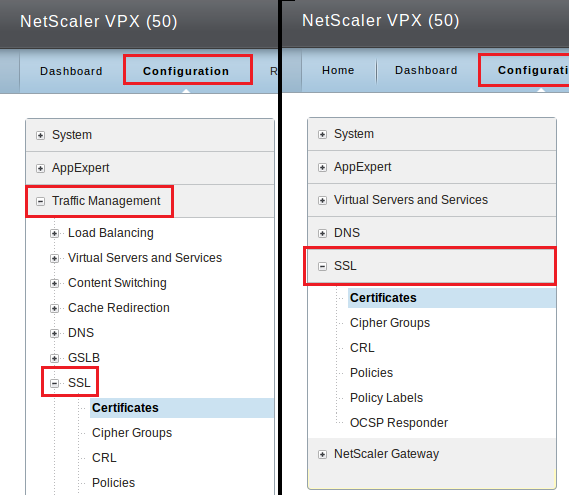This screenshot has width=569, height=496.
Task: Expand top-level DNS node in right panel
Action: click(x=322, y=233)
